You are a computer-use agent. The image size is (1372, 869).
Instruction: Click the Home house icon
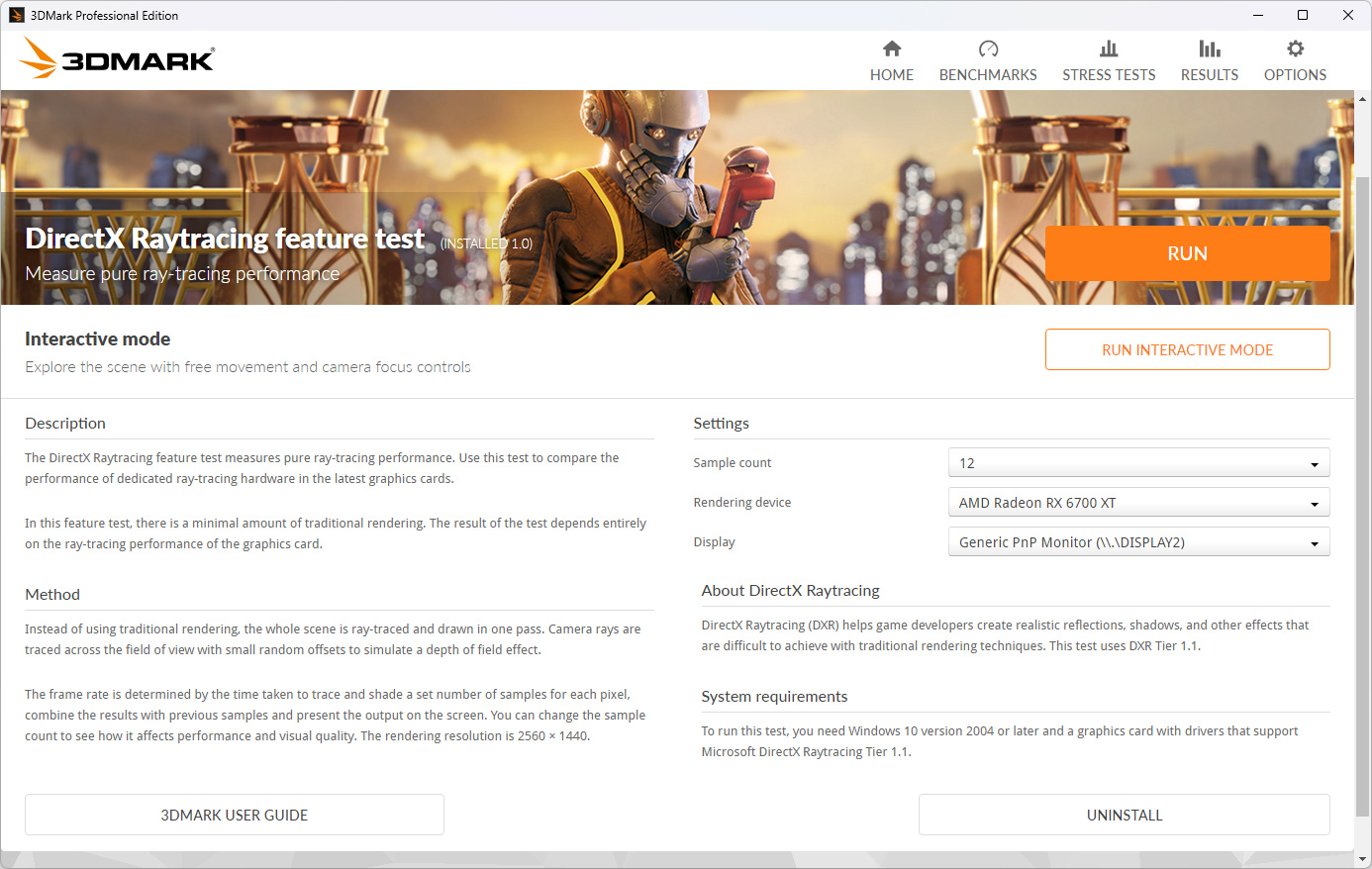[x=892, y=48]
